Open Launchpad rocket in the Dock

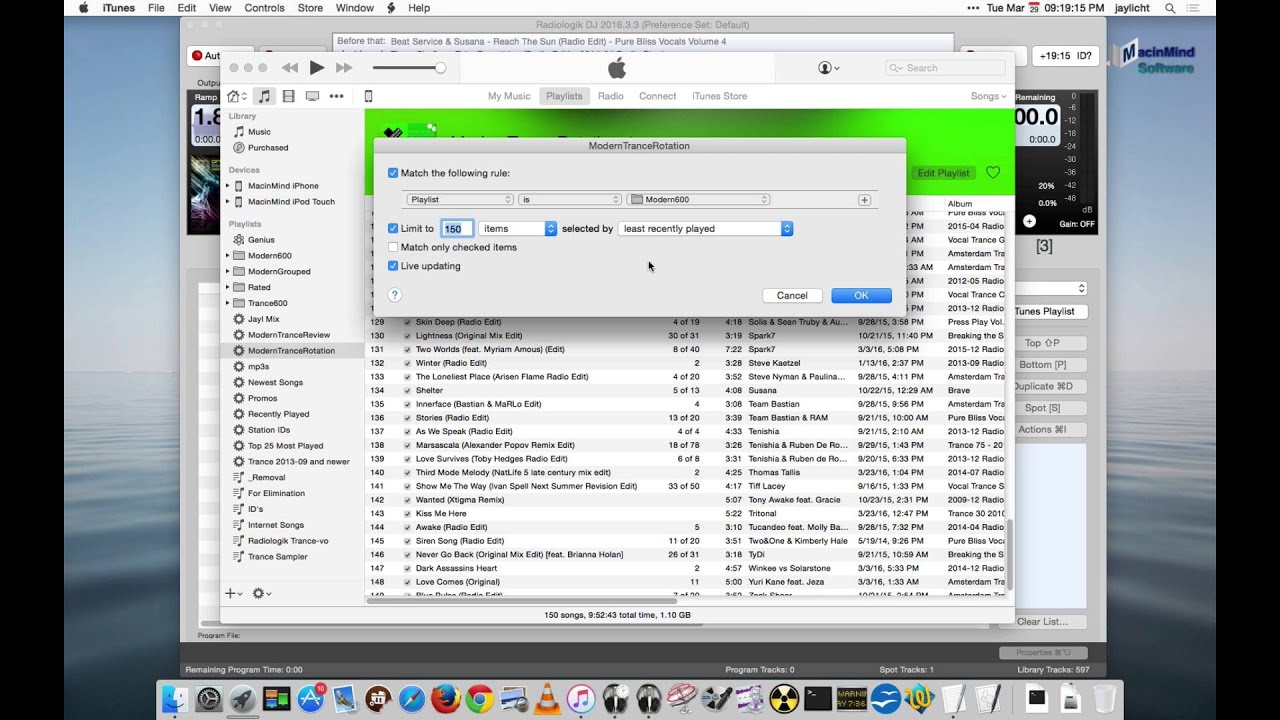(x=242, y=698)
